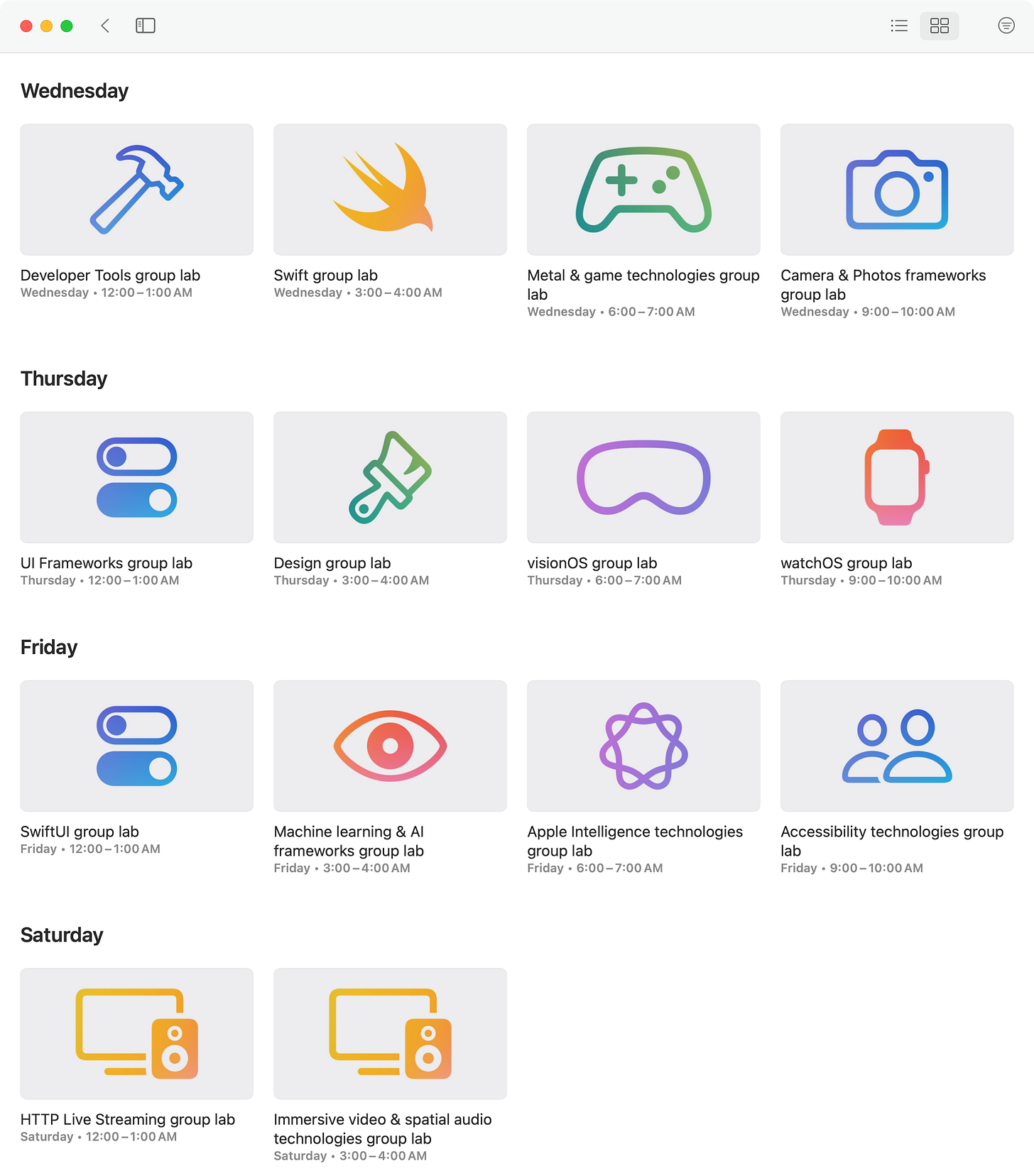
Task: Open the game controller icon card
Action: (x=643, y=190)
